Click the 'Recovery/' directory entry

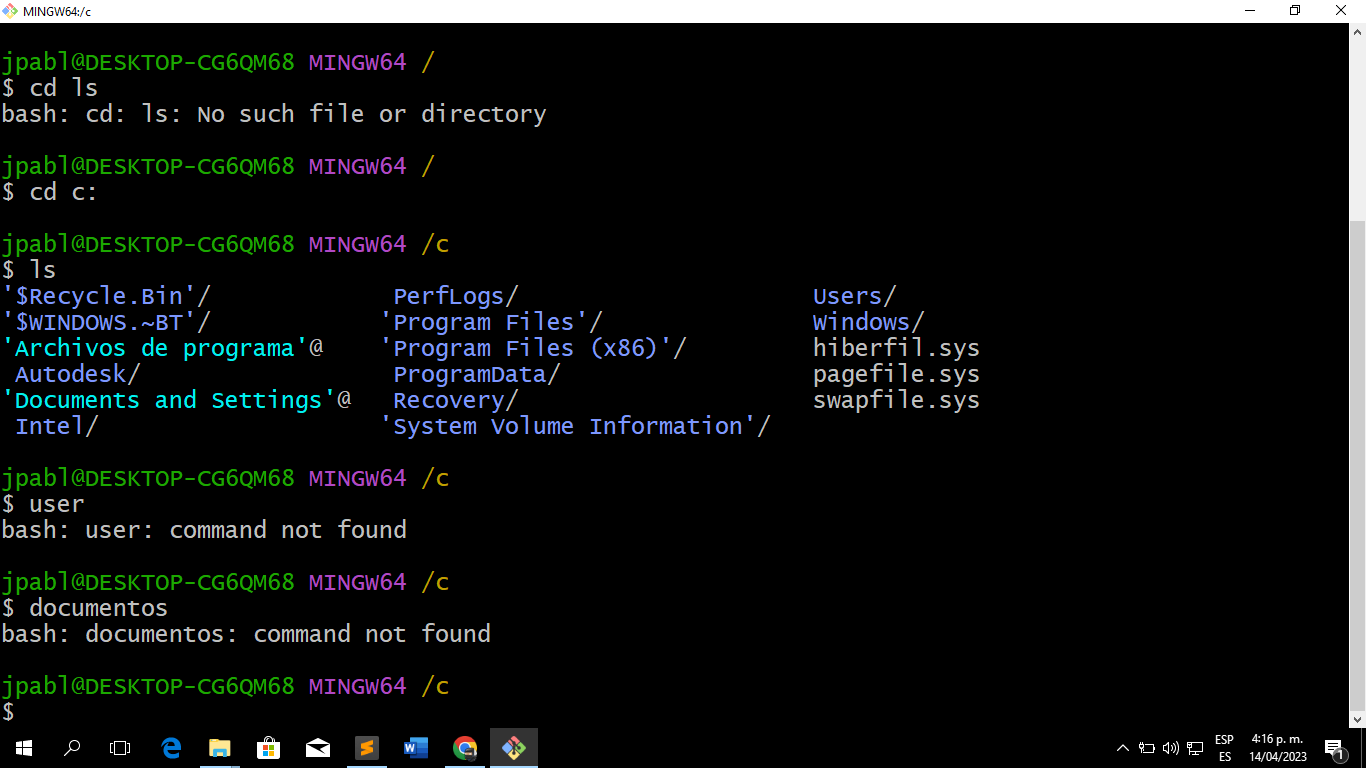456,400
